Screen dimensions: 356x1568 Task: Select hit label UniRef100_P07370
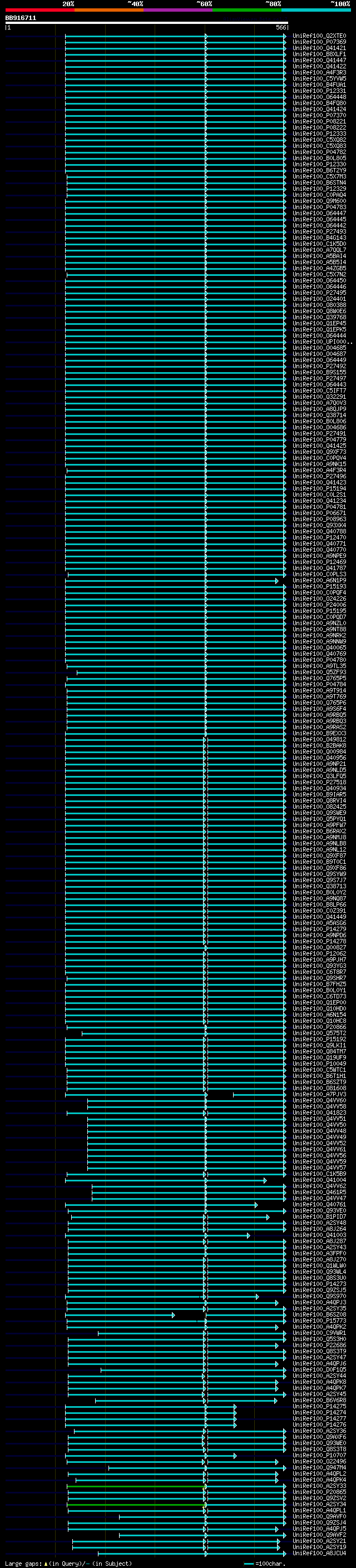pyautogui.click(x=319, y=115)
